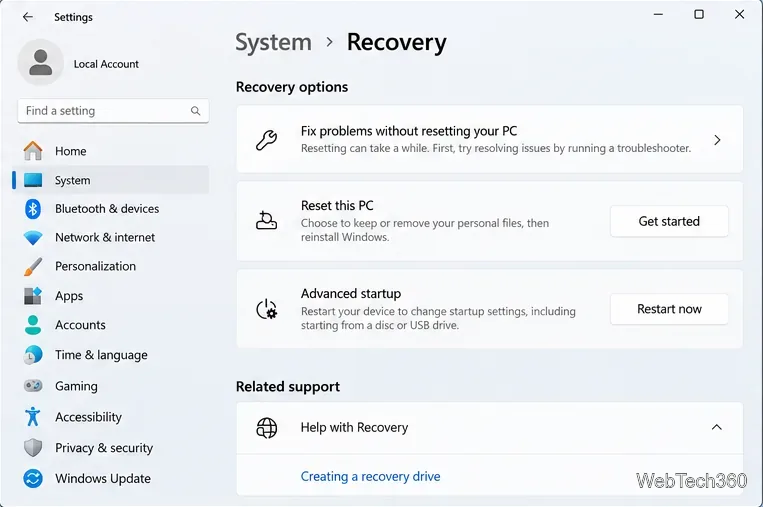
Task: Click the Privacy & security shield icon
Action: 33,448
